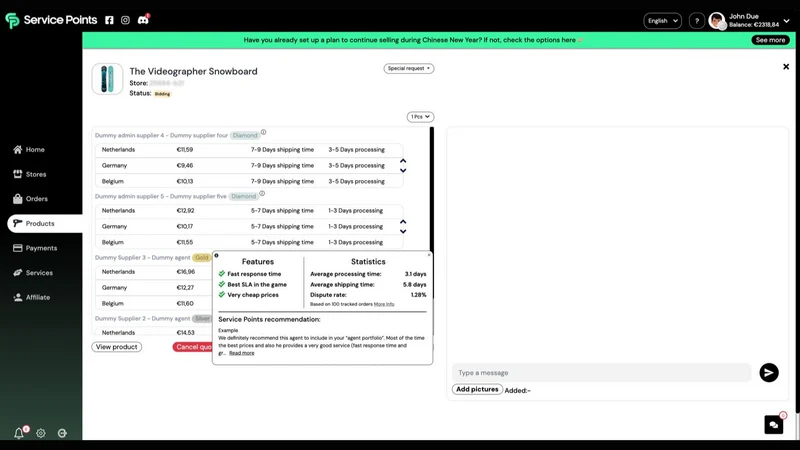The image size is (800, 450).
Task: Select Germany €9,46 row
Action: coord(249,165)
